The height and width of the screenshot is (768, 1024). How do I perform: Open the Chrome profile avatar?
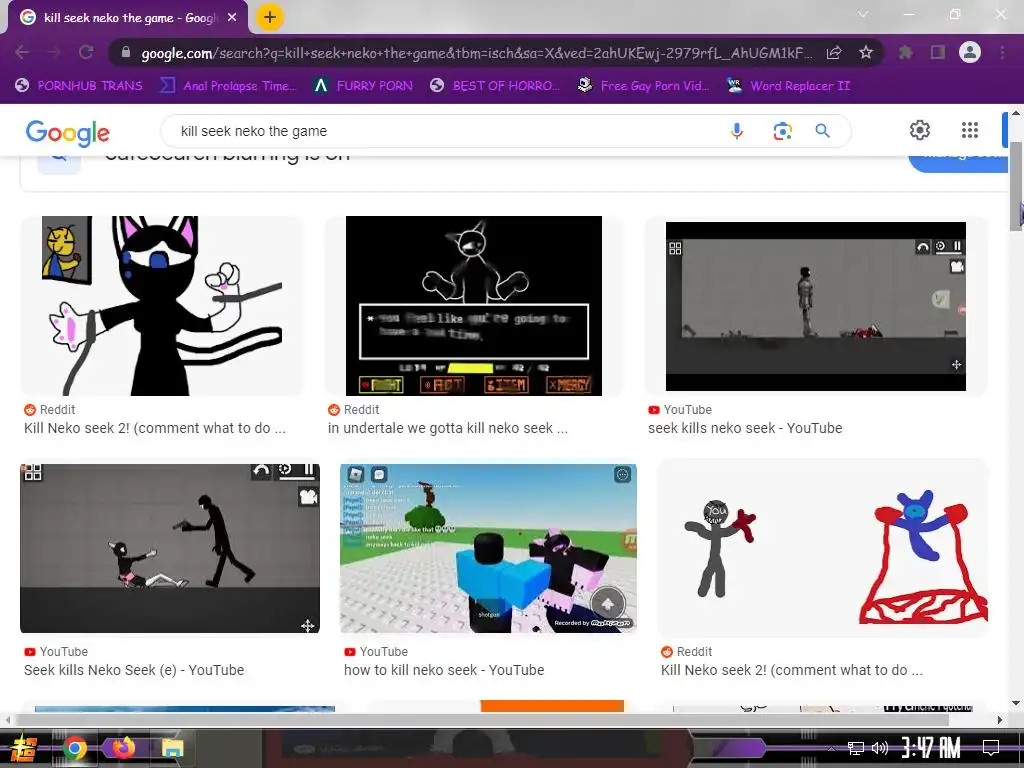point(970,52)
